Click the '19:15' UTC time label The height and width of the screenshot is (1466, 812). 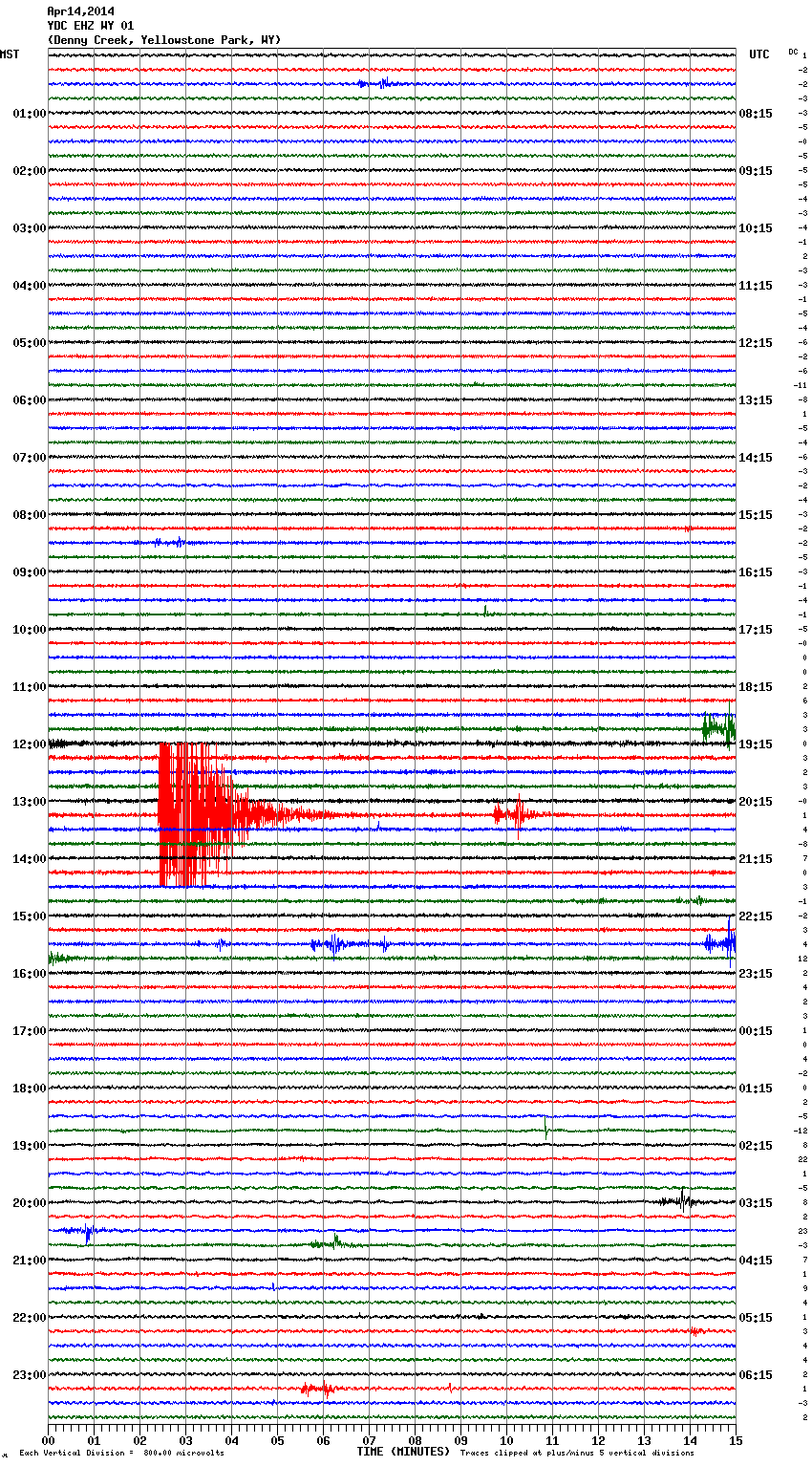(756, 744)
